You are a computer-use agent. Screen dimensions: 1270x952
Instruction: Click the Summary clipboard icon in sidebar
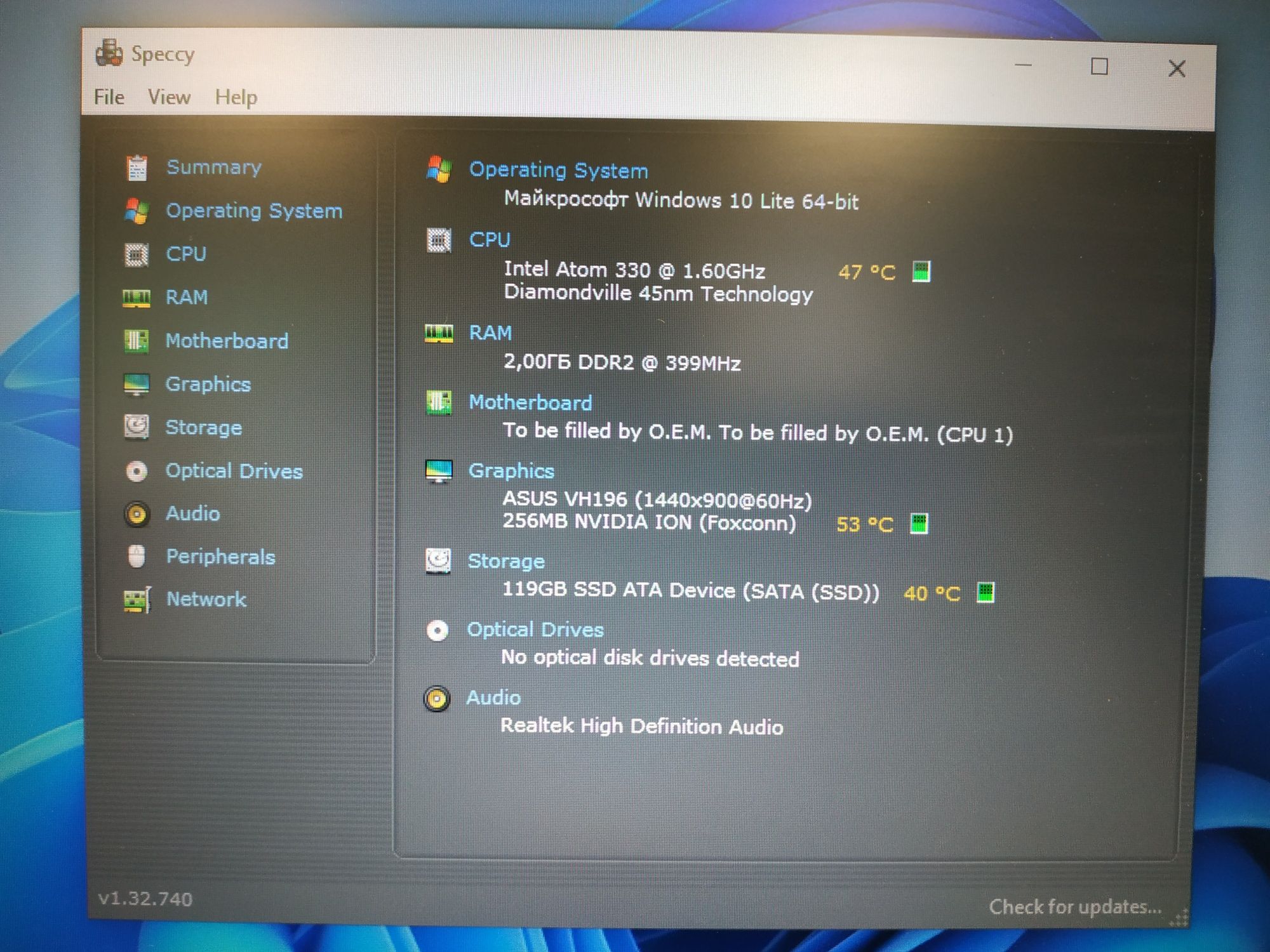click(137, 168)
